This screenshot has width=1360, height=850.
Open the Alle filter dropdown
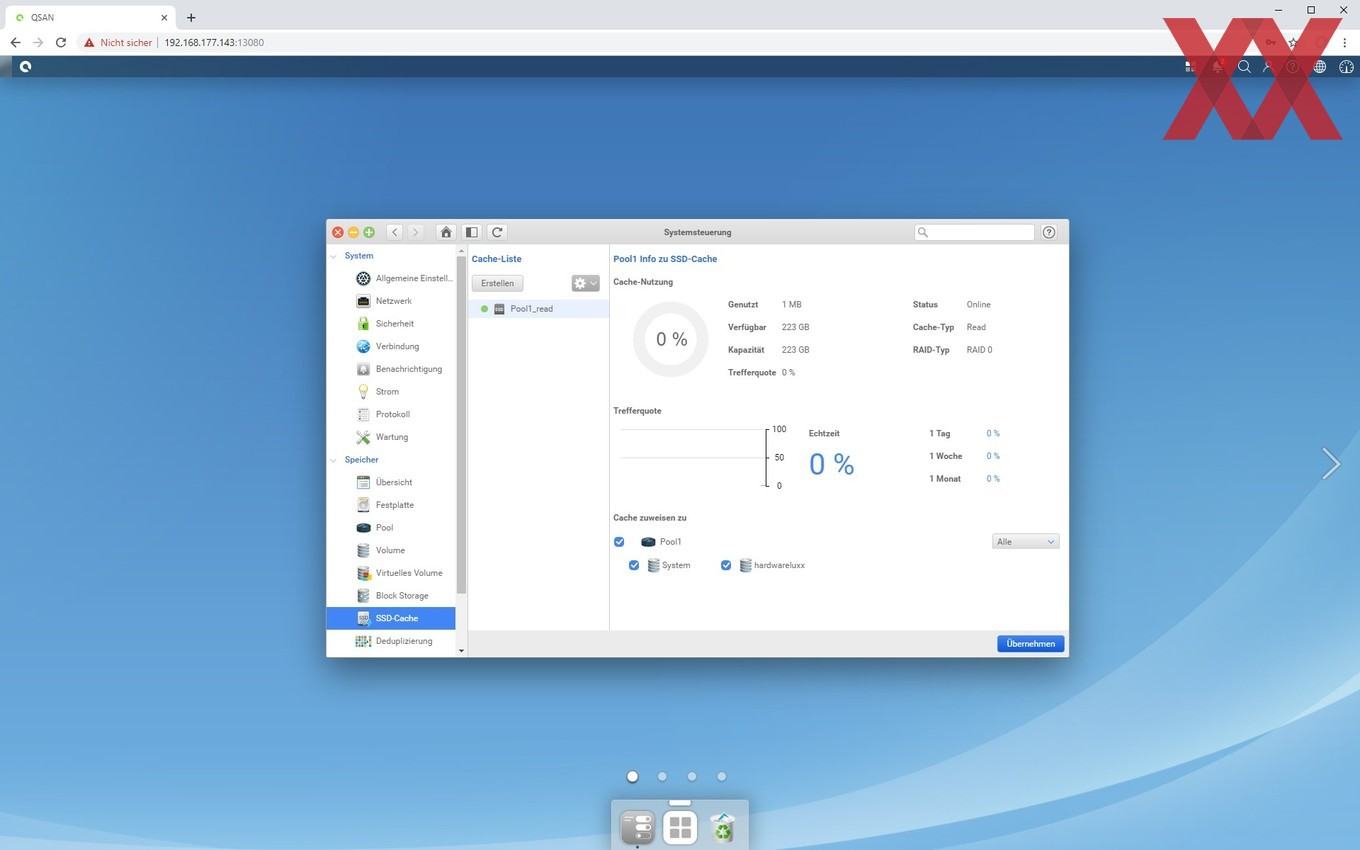pyautogui.click(x=1025, y=542)
